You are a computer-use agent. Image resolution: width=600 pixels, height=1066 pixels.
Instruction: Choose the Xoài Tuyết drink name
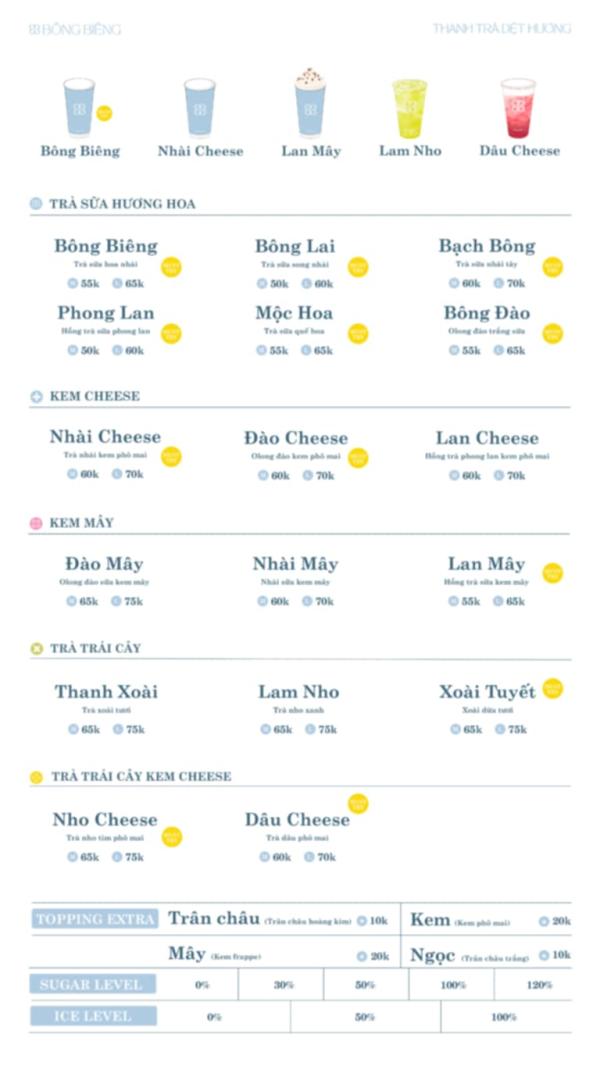pos(487,692)
